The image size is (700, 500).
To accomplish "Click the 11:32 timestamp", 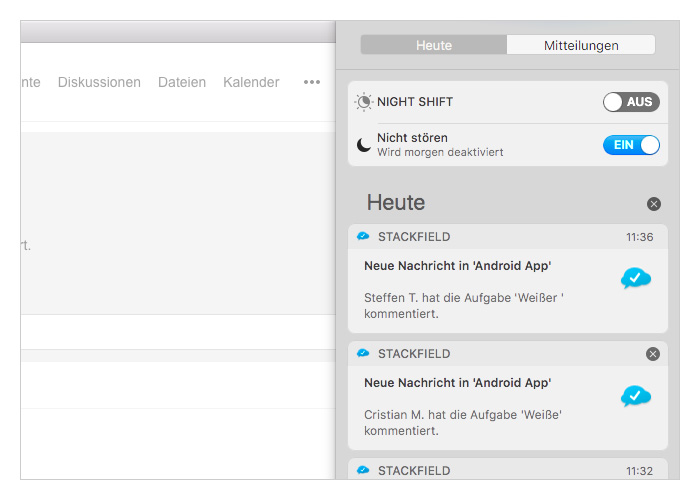I will 639,471.
